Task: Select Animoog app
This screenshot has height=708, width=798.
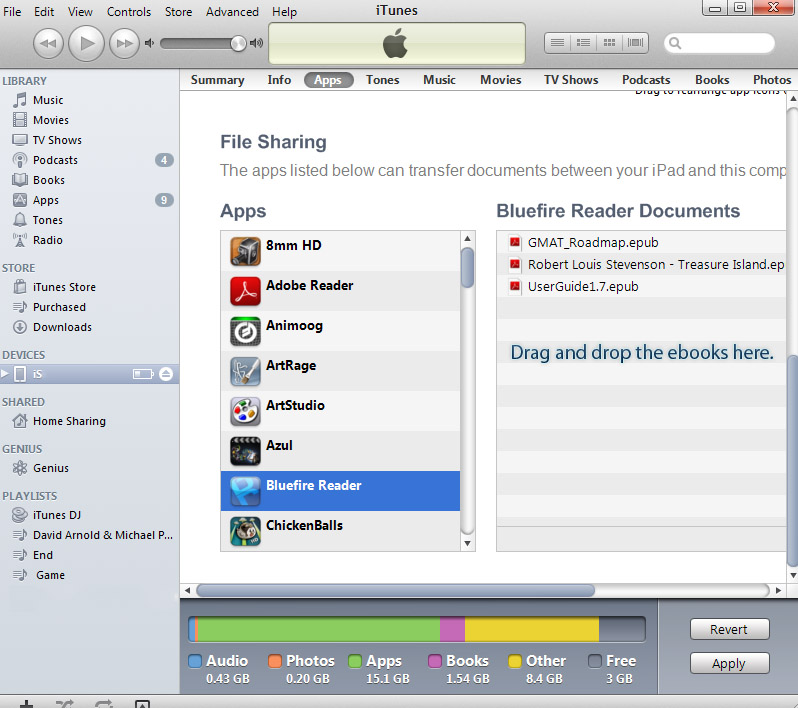Action: coord(340,331)
